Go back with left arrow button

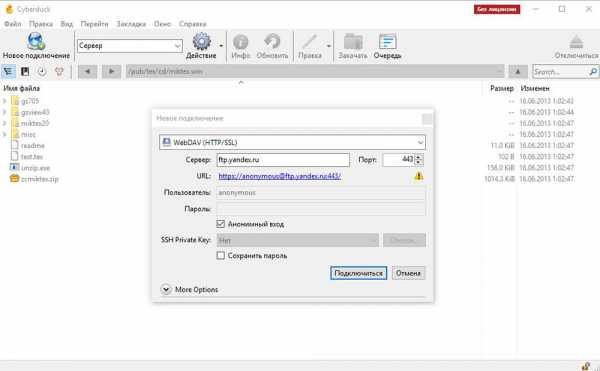pyautogui.click(x=87, y=72)
